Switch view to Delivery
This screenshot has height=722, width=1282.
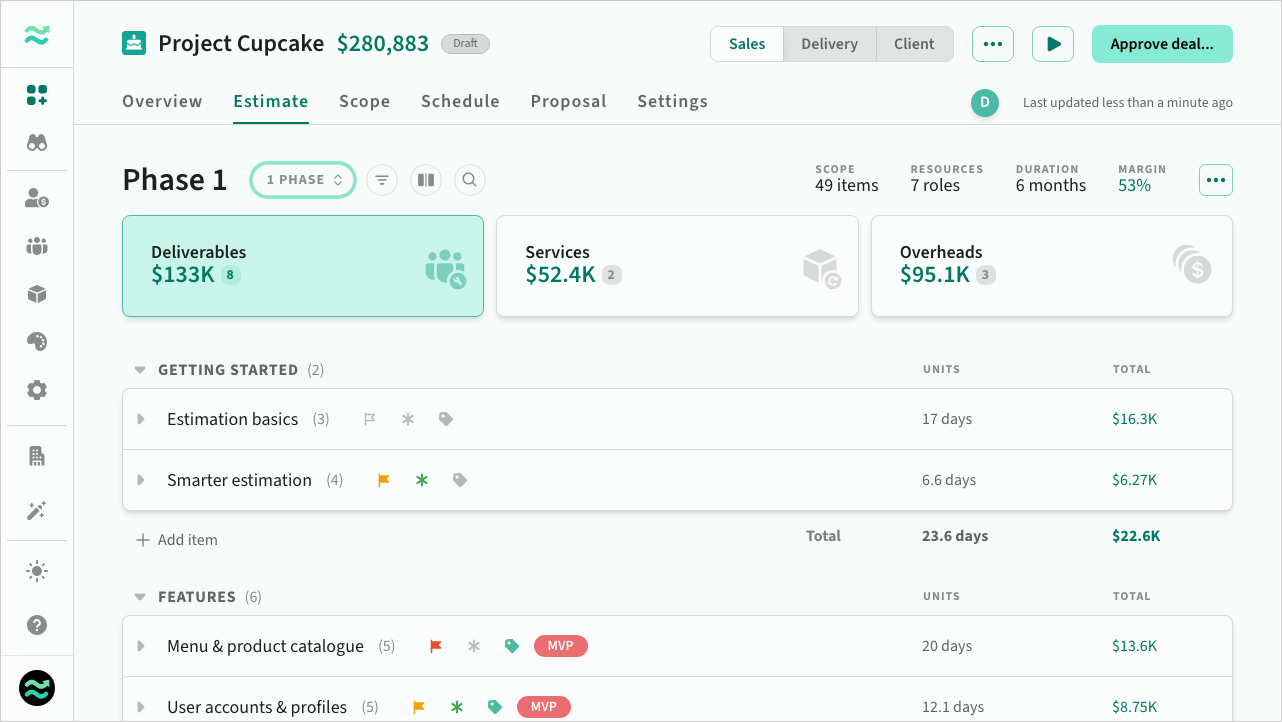[829, 44]
